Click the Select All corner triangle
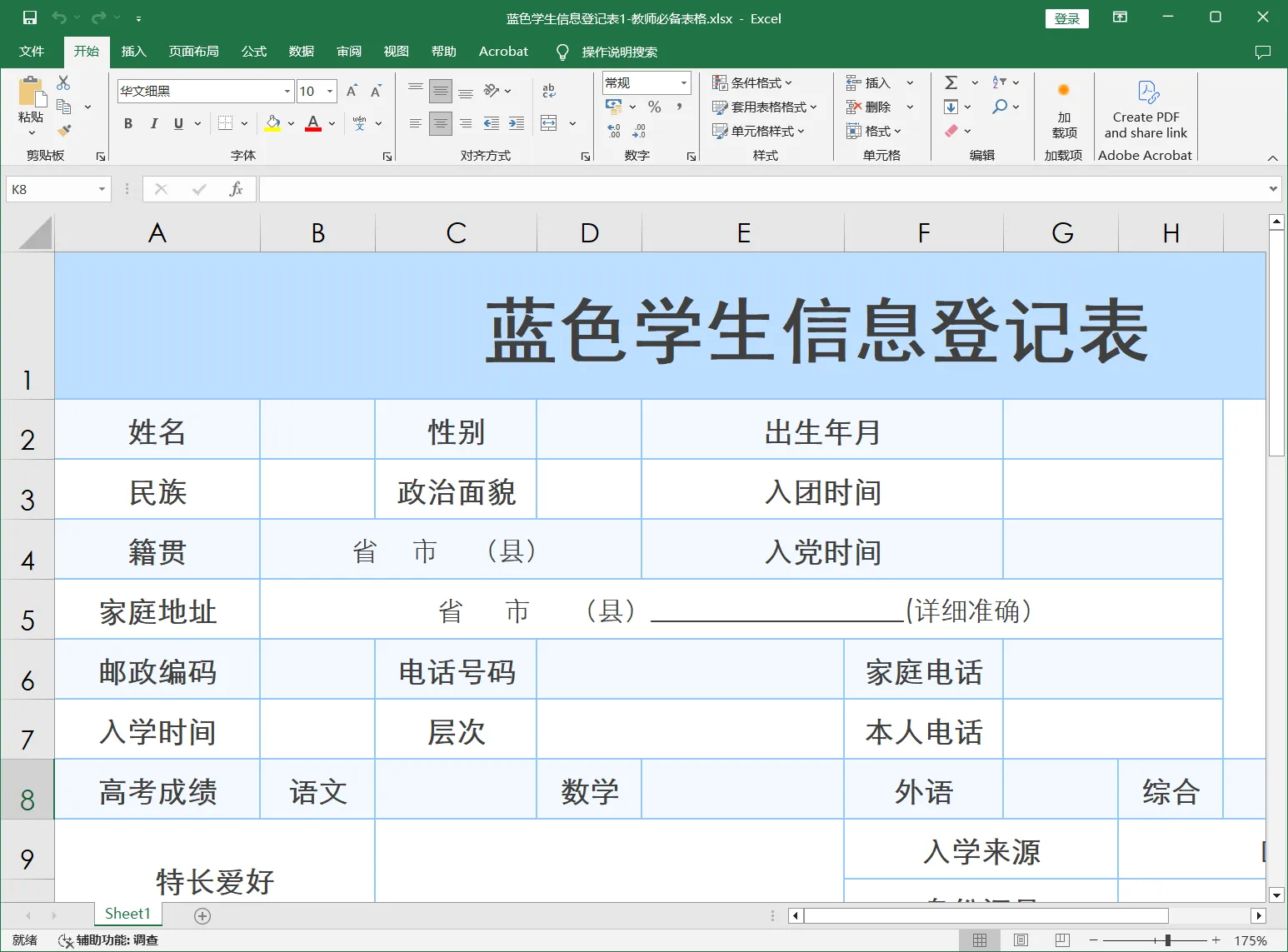Screen dimensions: 1288x952 tap(35, 233)
